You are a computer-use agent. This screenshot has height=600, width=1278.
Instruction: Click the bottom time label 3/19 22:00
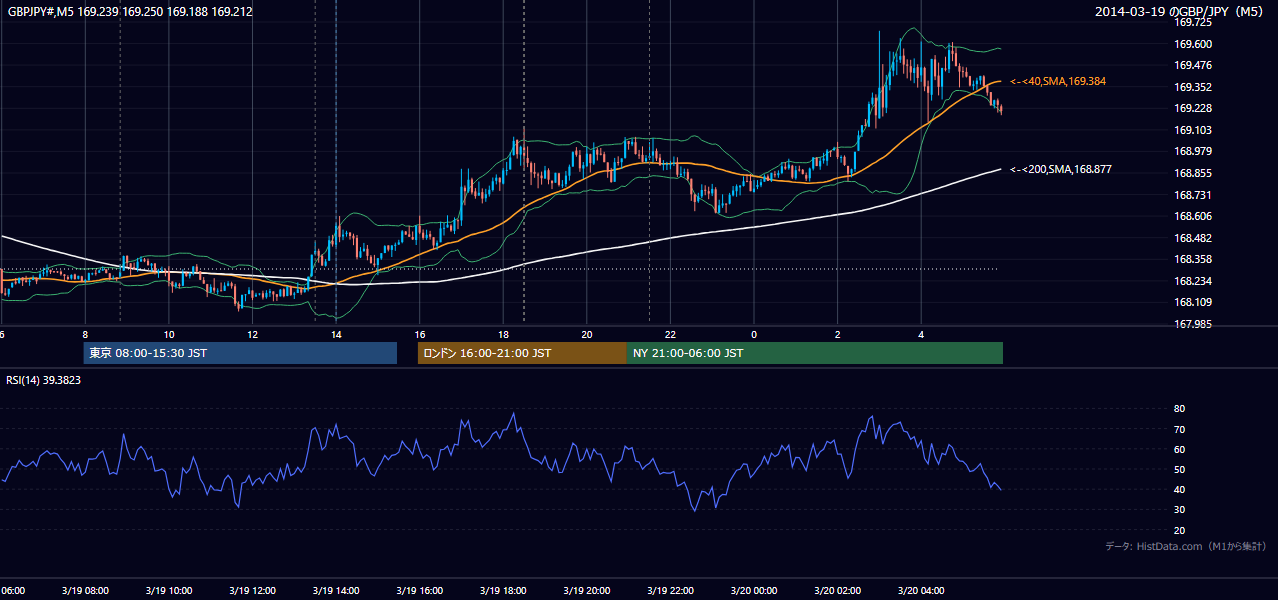tap(669, 591)
